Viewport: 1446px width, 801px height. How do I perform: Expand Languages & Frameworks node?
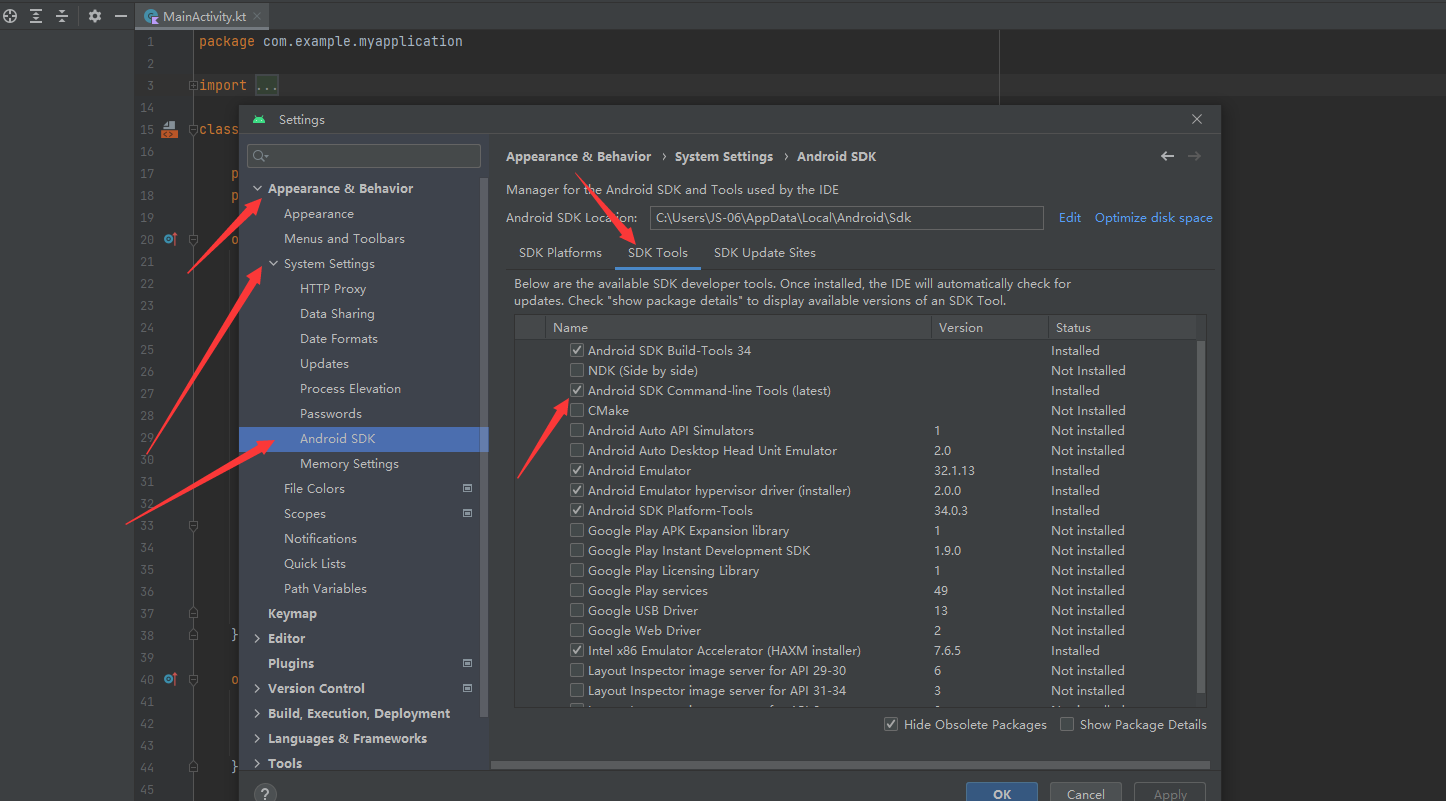click(x=258, y=738)
